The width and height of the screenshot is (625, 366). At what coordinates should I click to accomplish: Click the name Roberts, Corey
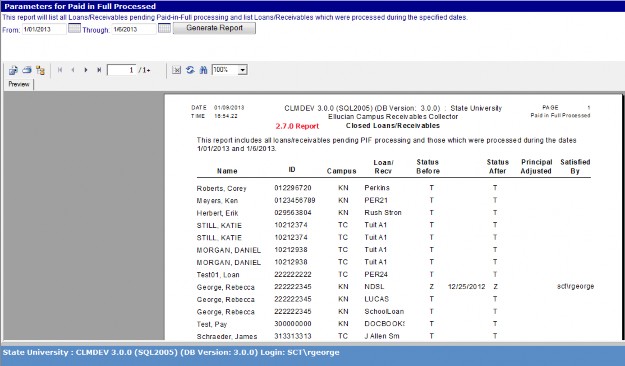[x=222, y=189]
